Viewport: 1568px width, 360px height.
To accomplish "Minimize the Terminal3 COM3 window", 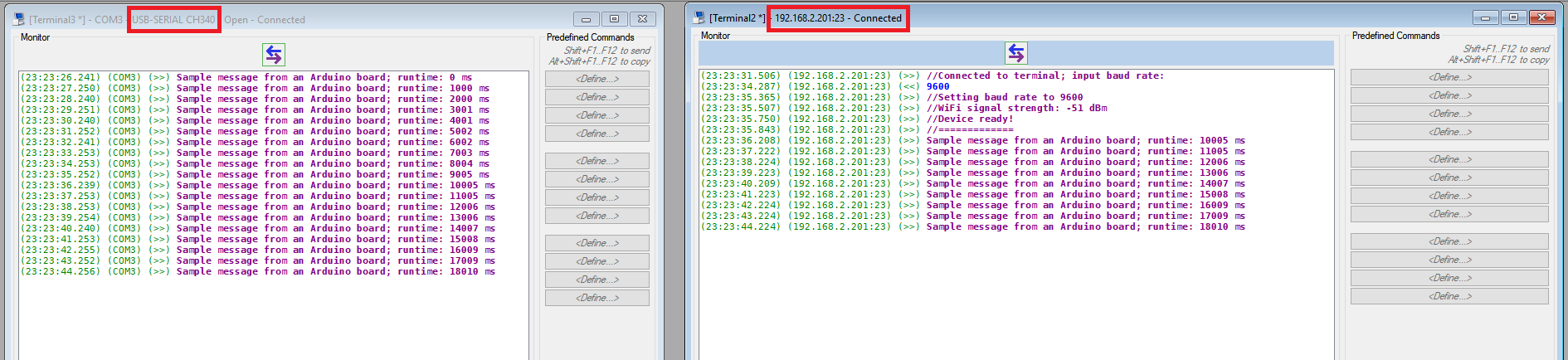I will click(586, 19).
